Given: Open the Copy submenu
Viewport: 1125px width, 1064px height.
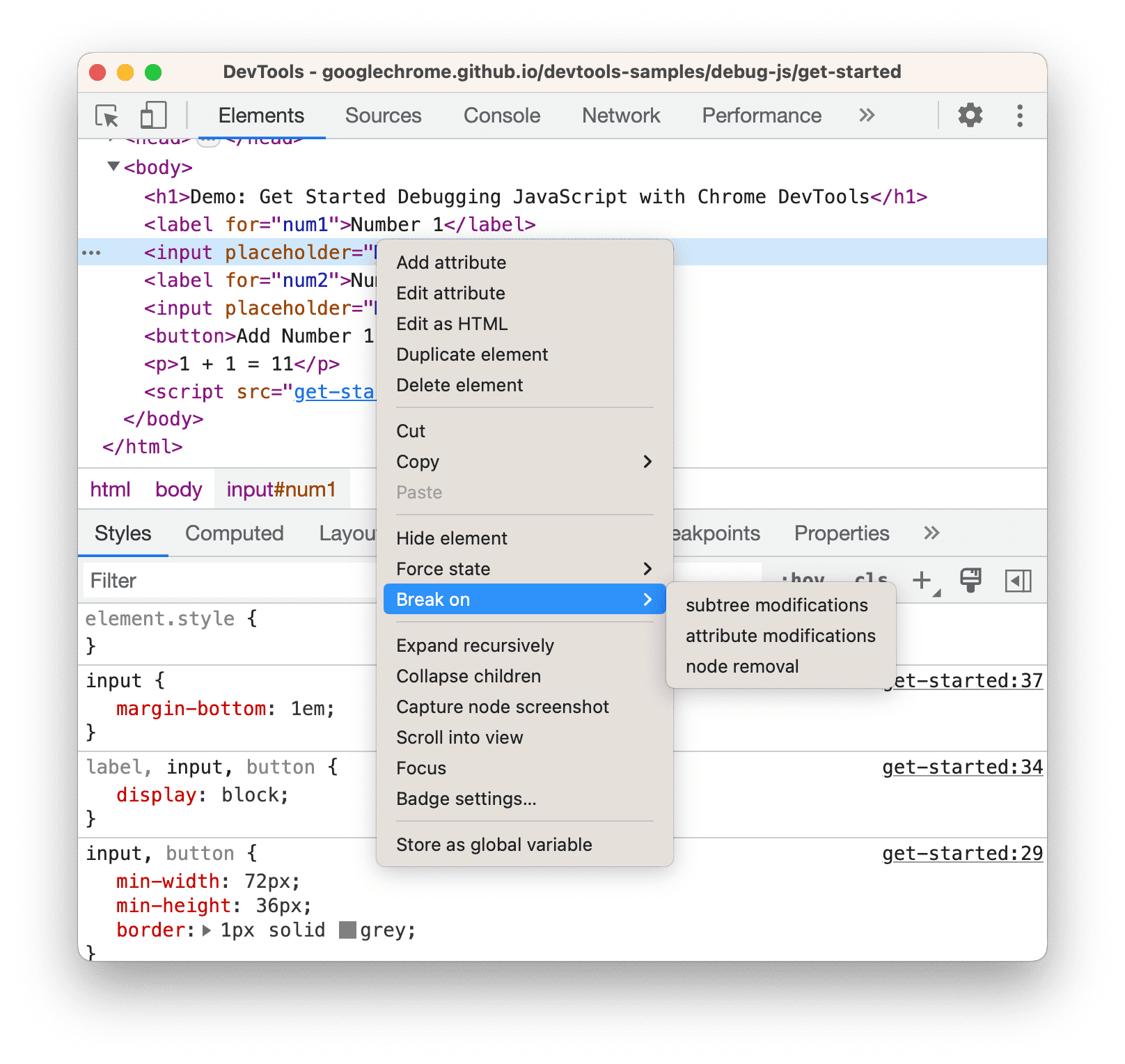Looking at the screenshot, I should [418, 462].
